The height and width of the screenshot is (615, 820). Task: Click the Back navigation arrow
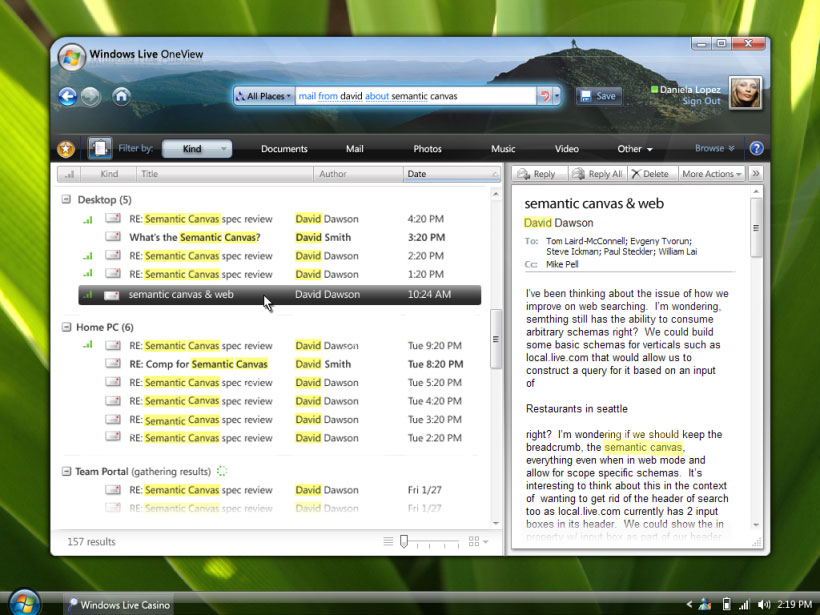[67, 97]
